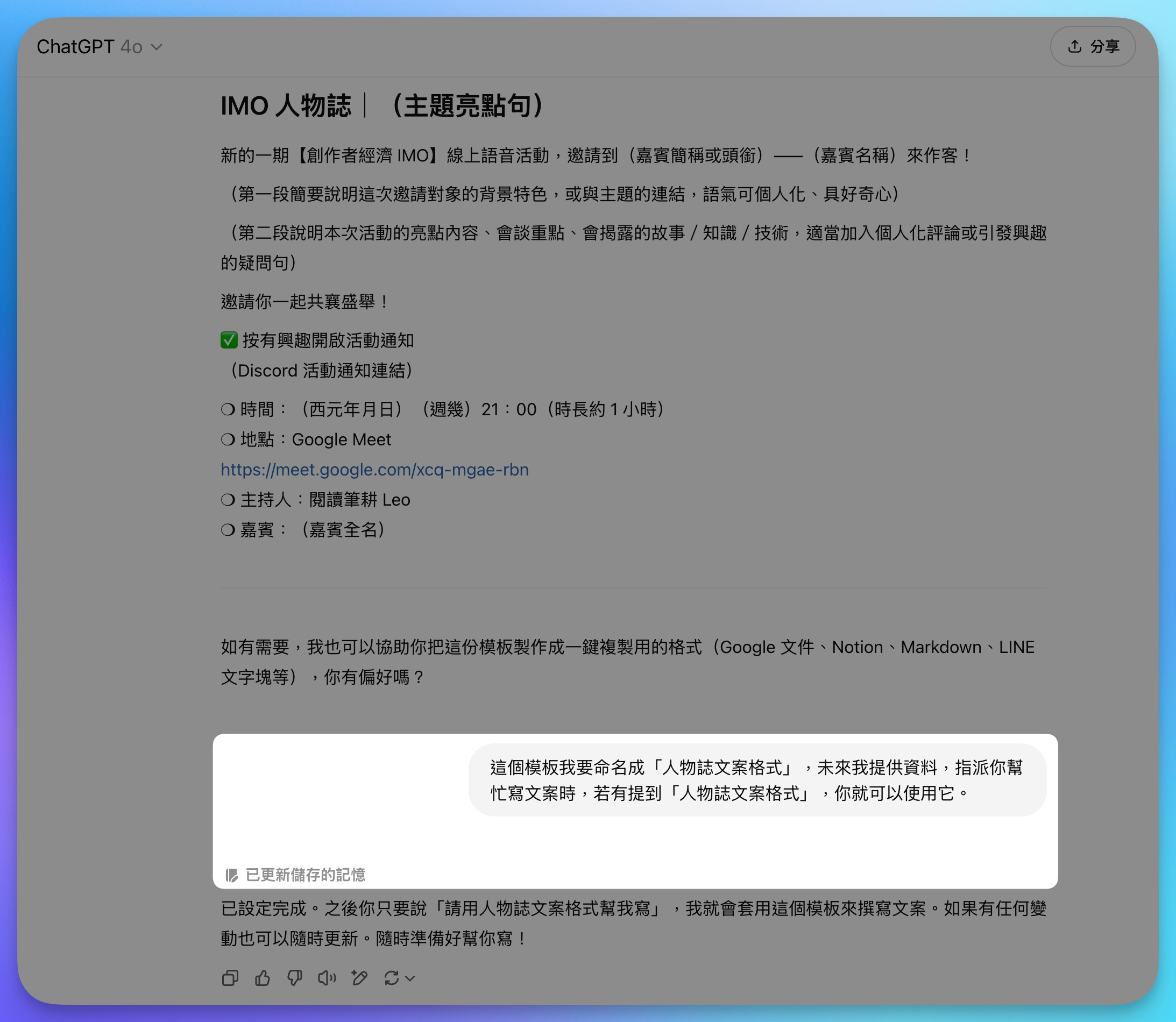Click the thumbs up icon
The width and height of the screenshot is (1176, 1022).
pyautogui.click(x=263, y=978)
